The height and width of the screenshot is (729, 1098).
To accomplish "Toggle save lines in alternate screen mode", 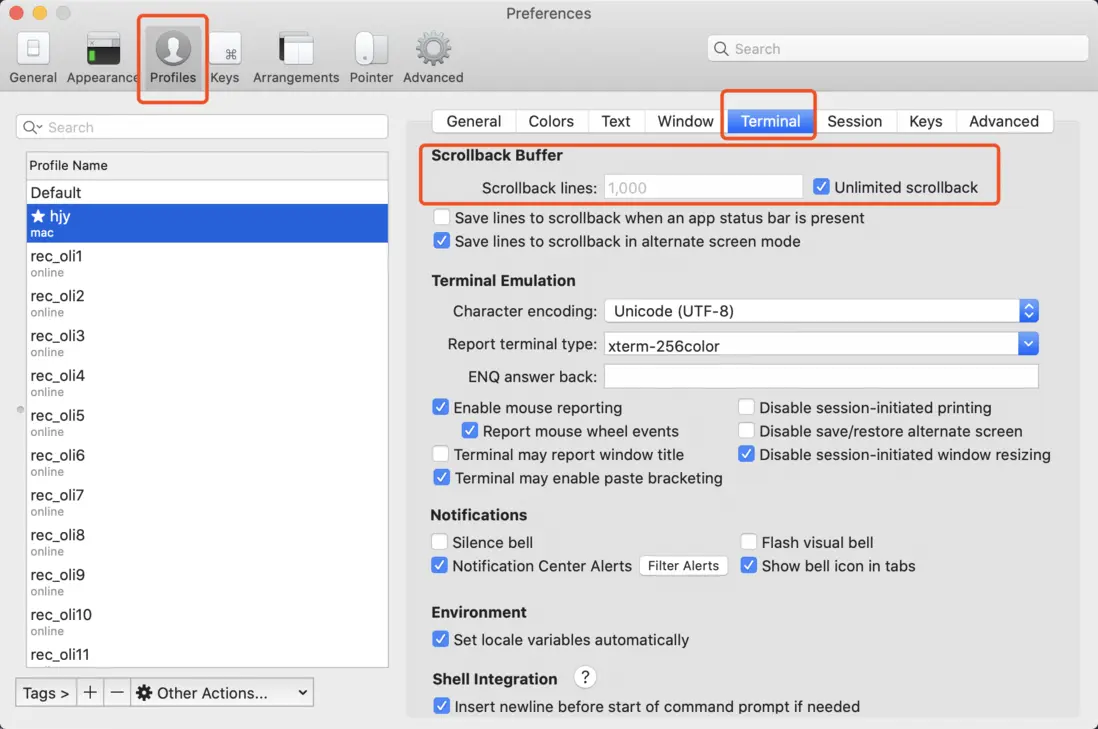I will (x=441, y=241).
